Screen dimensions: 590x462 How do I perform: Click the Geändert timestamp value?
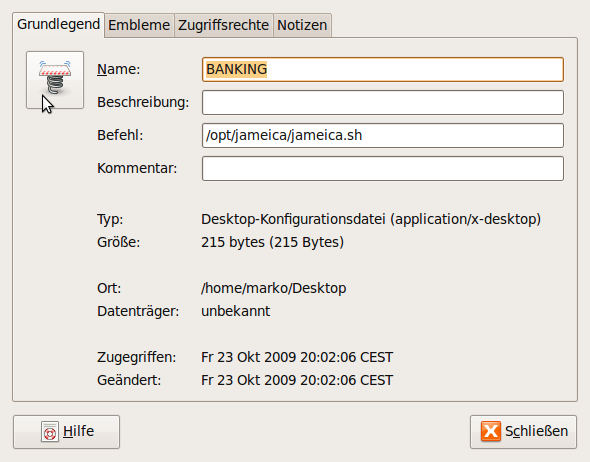pyautogui.click(x=297, y=380)
